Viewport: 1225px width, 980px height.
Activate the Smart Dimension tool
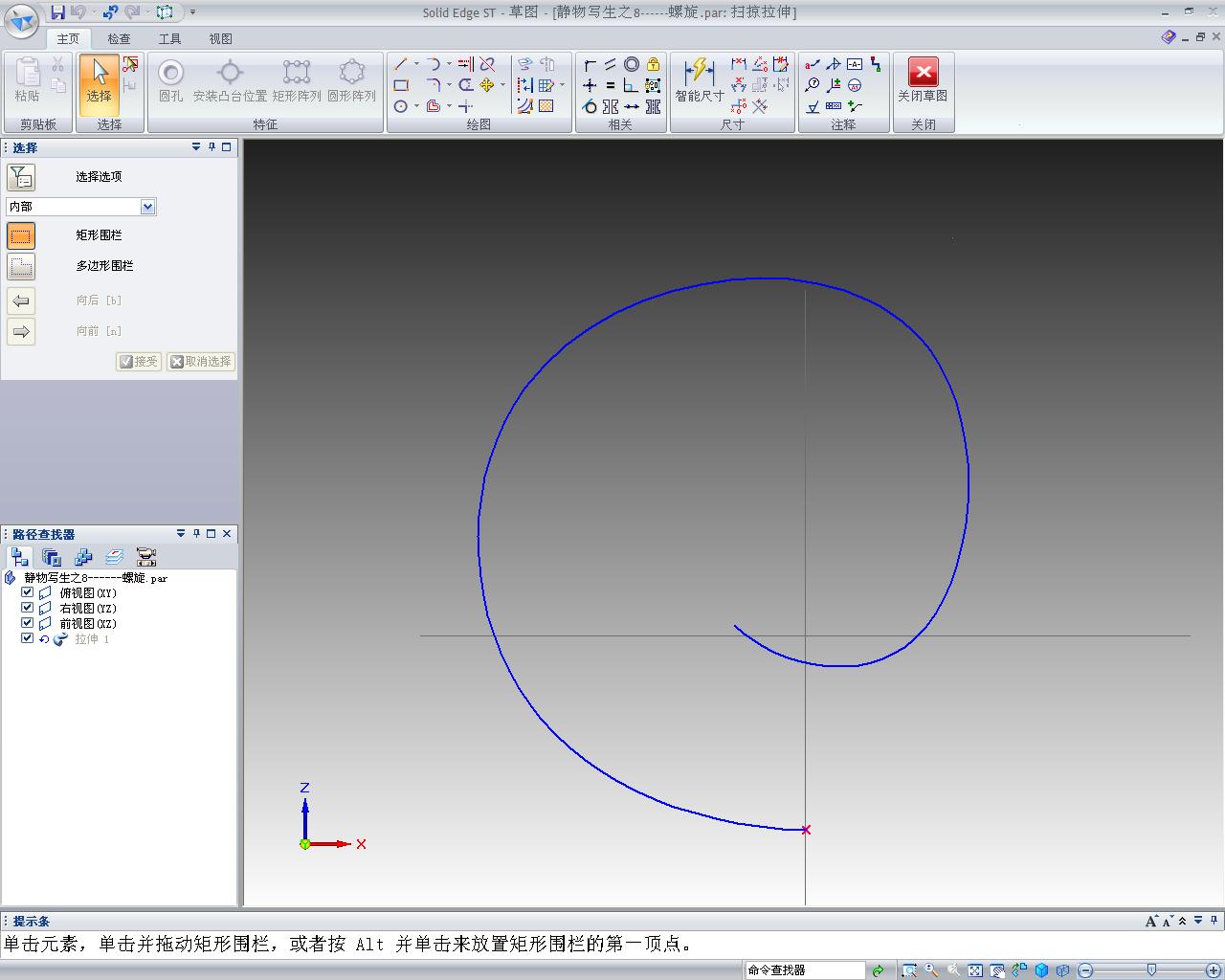click(x=700, y=78)
